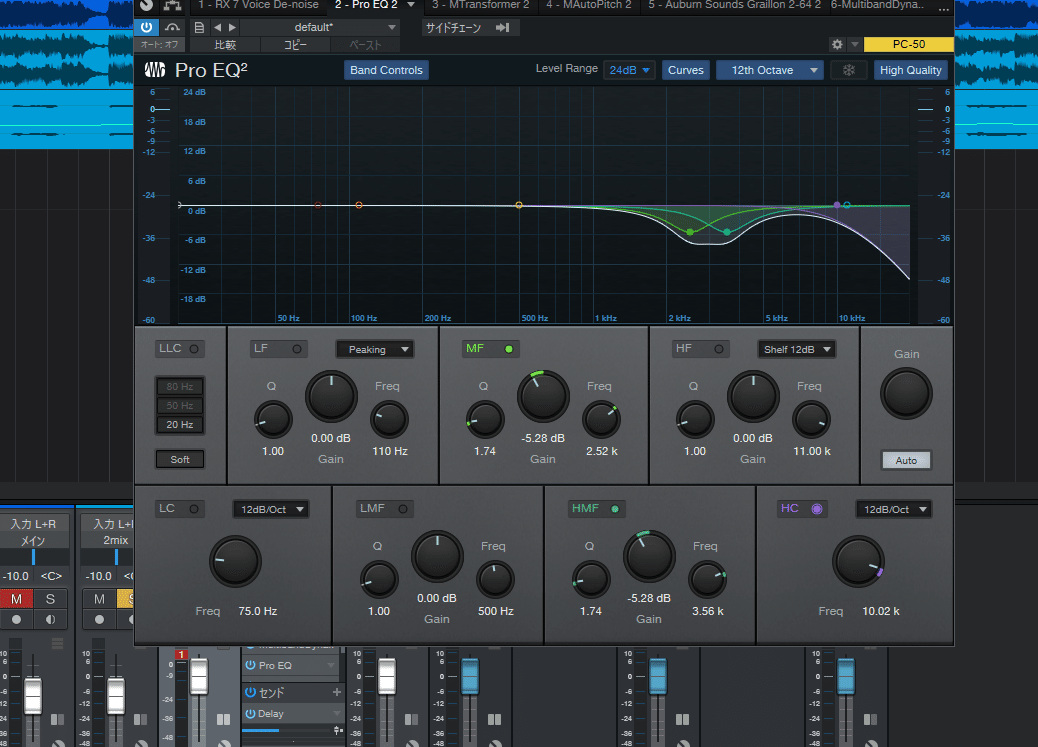Open LC slope dropdown '12dB/Oct'
Screen dimensions: 1038x747
pyautogui.click(x=271, y=509)
